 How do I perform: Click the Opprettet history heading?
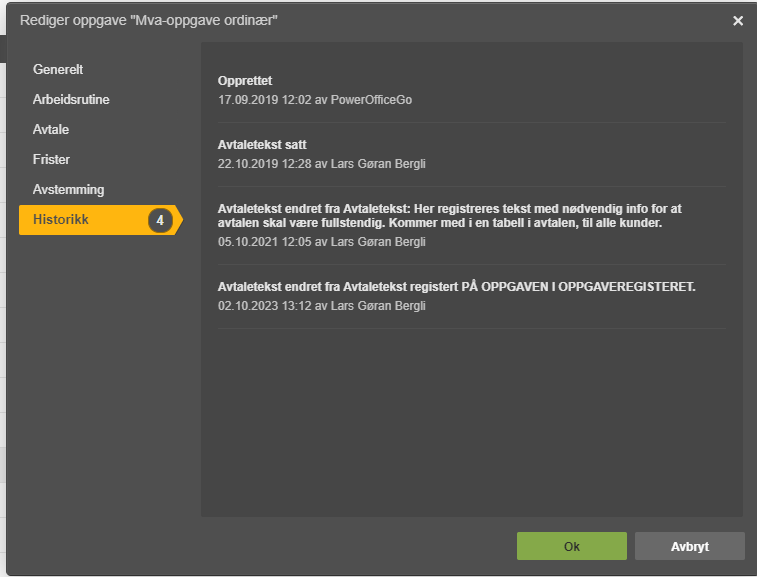[x=245, y=81]
